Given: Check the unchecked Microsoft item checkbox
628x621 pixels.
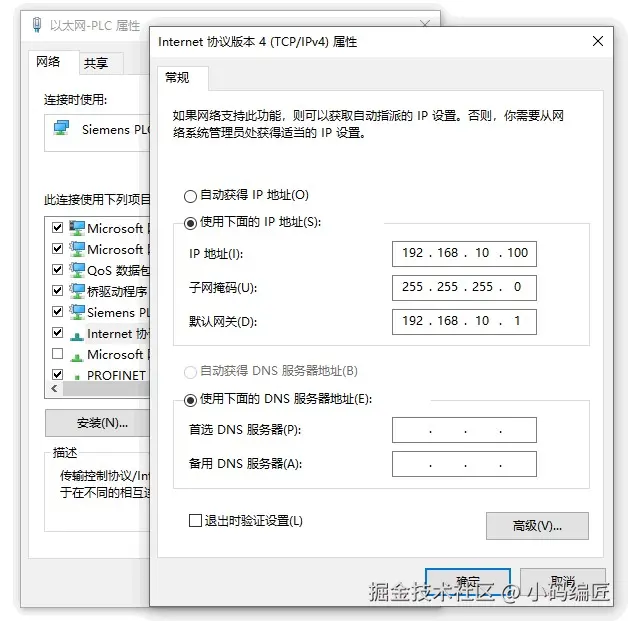Looking at the screenshot, I should point(58,354).
